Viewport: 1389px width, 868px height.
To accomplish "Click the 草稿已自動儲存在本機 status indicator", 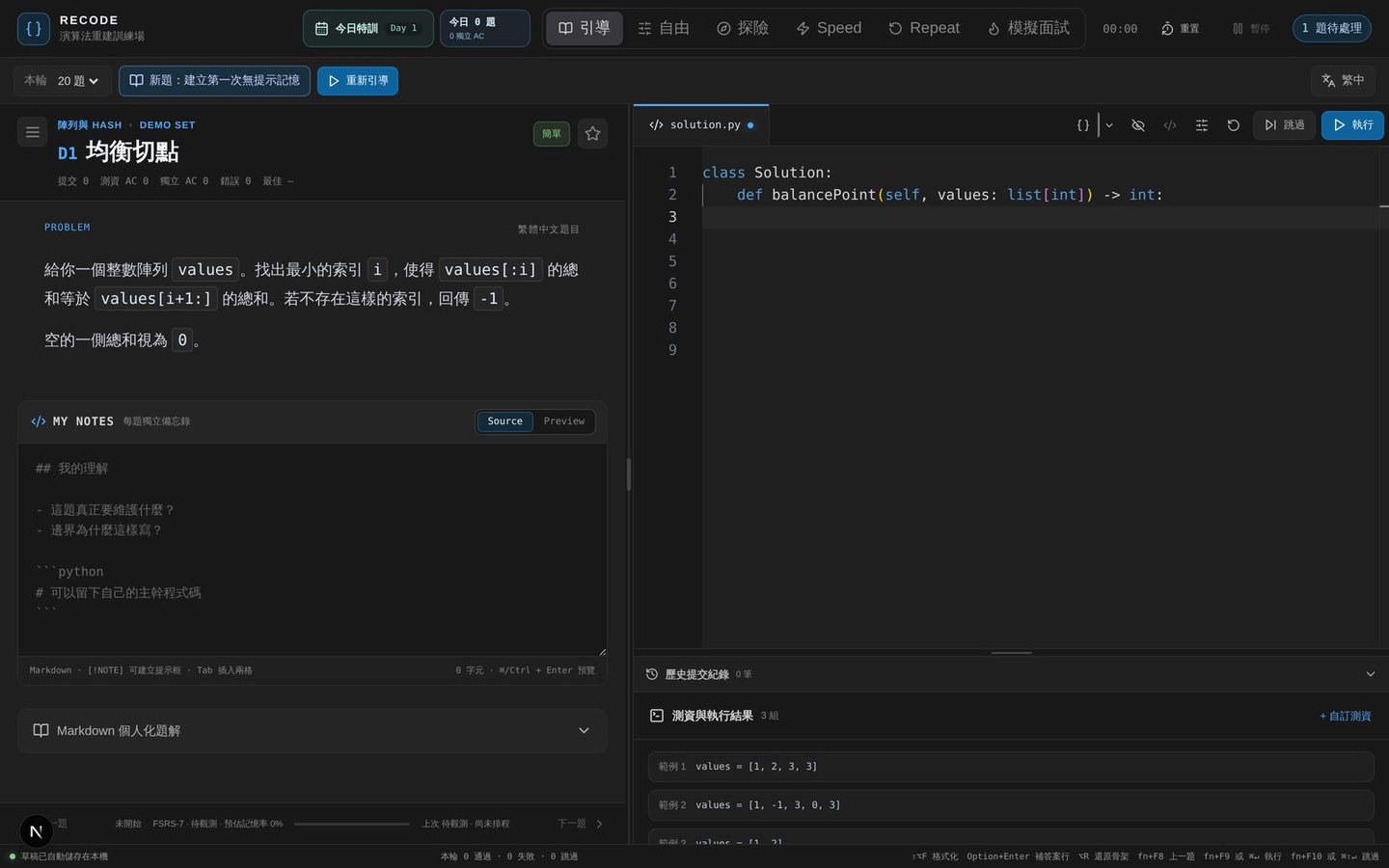I will [x=59, y=856].
